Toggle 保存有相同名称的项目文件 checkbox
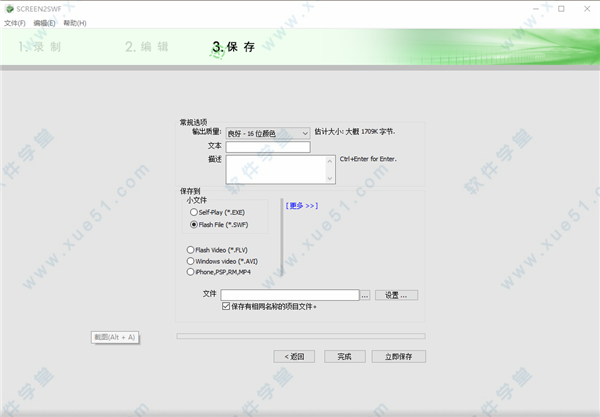Screen dimensions: 600x417 (226, 306)
